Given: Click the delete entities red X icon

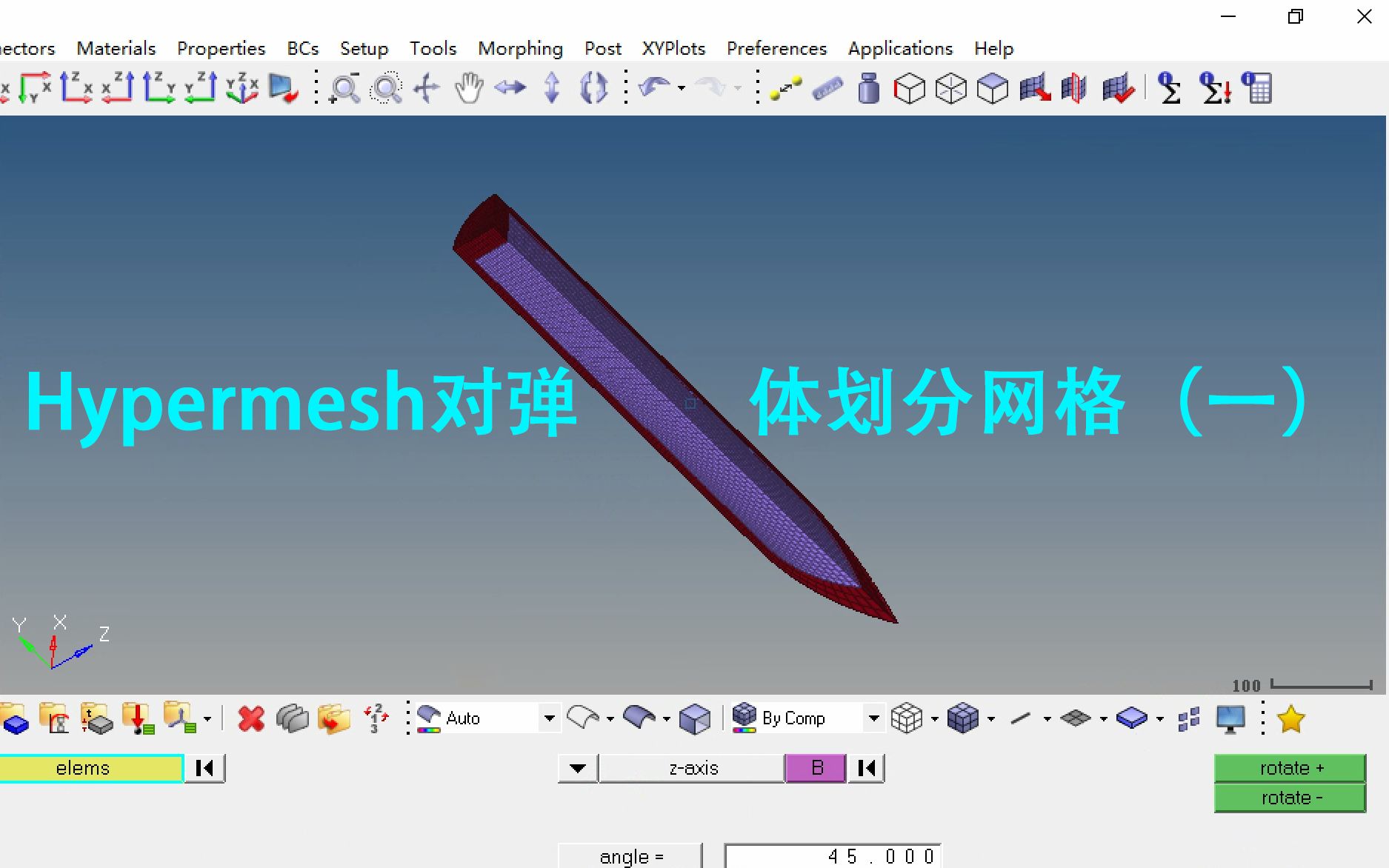Looking at the screenshot, I should [250, 718].
